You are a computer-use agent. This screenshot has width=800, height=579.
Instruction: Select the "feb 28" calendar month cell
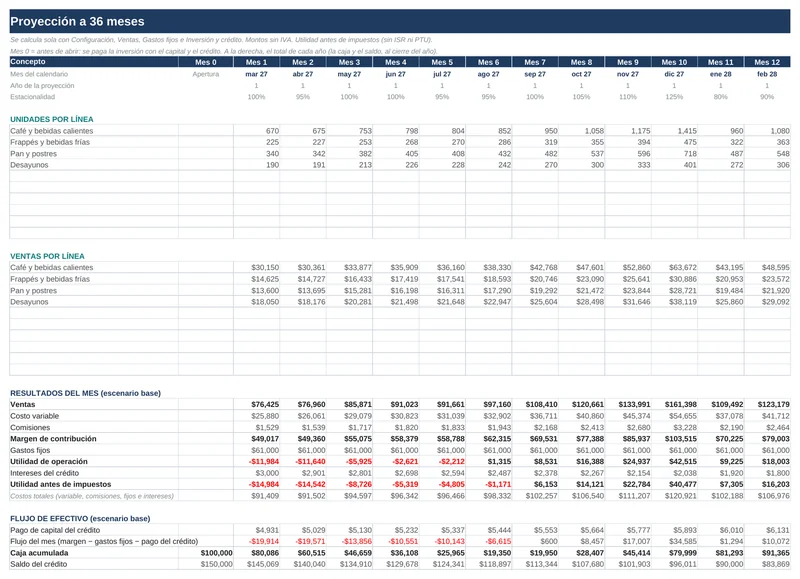(x=767, y=74)
